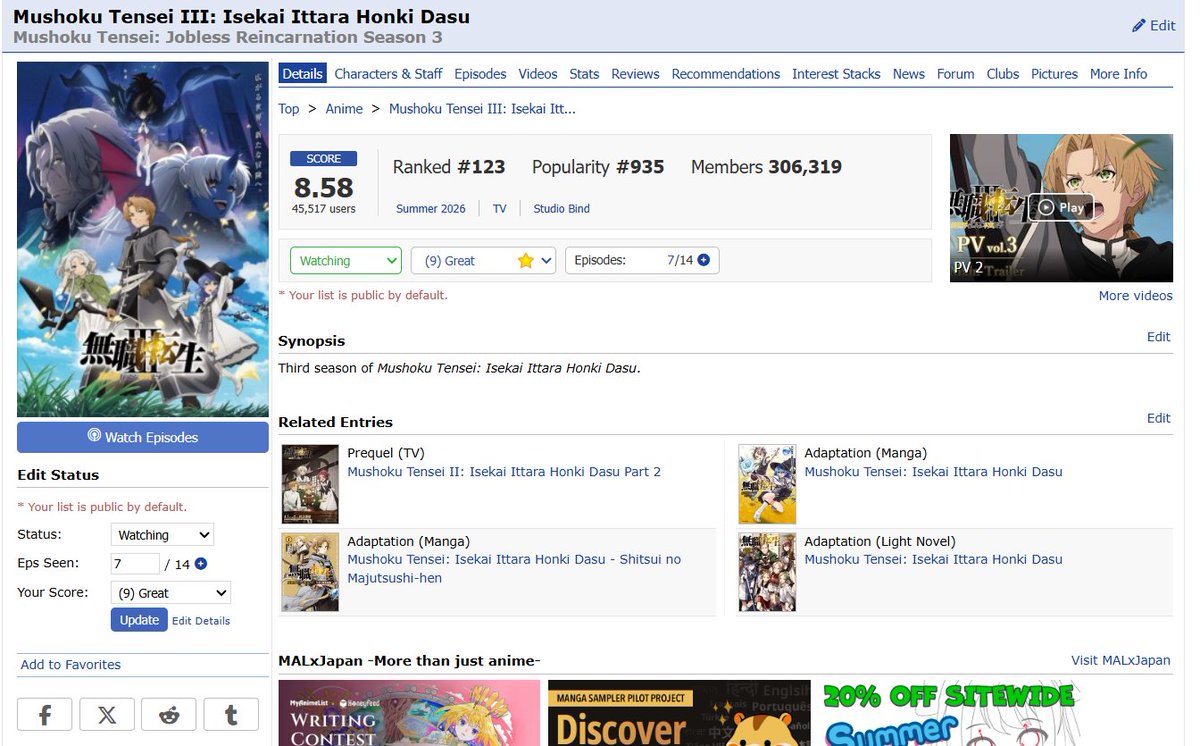
Task: Open the Summer 2026 season link
Action: coord(431,209)
